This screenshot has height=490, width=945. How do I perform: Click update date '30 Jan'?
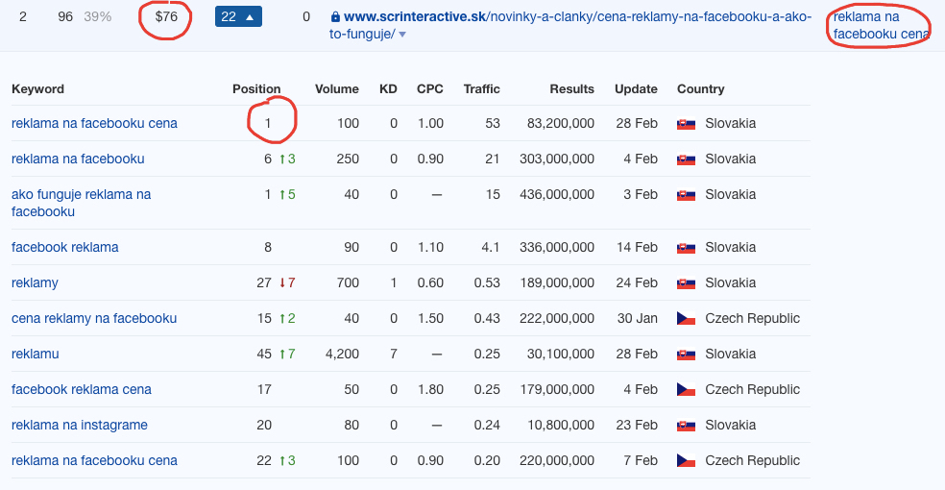click(x=637, y=319)
